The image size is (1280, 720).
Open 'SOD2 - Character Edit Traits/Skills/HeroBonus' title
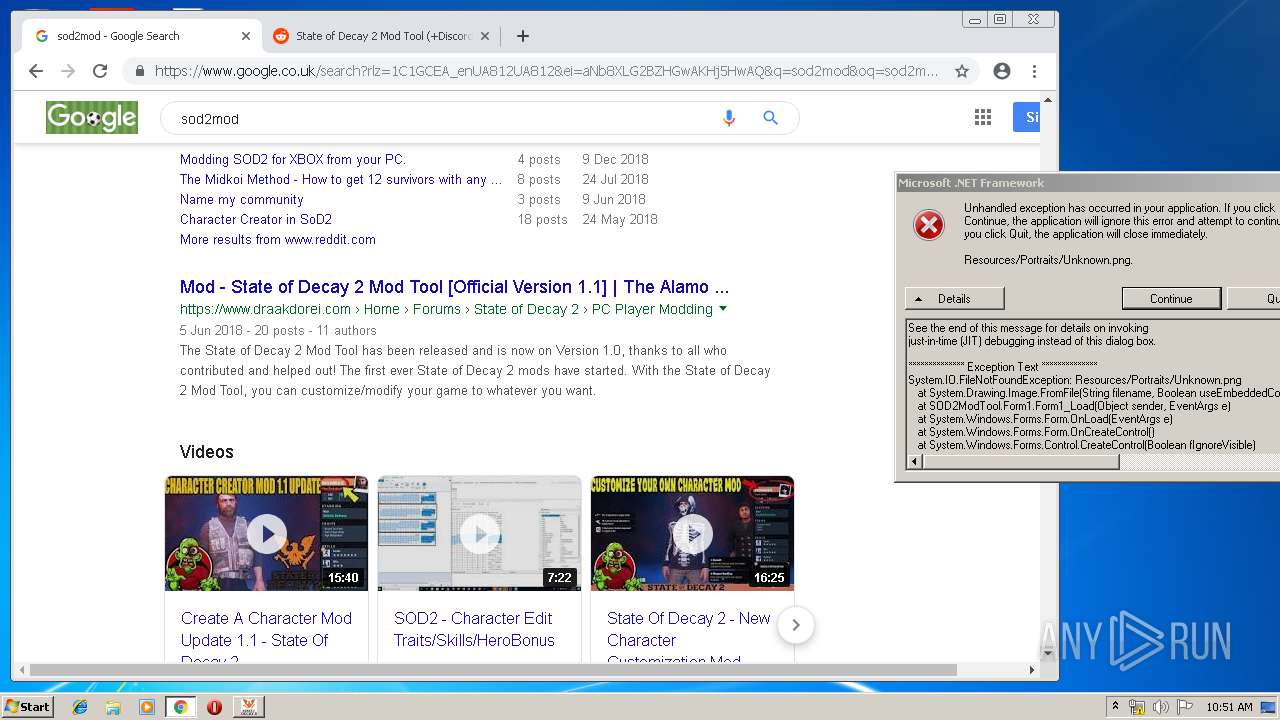click(x=474, y=629)
